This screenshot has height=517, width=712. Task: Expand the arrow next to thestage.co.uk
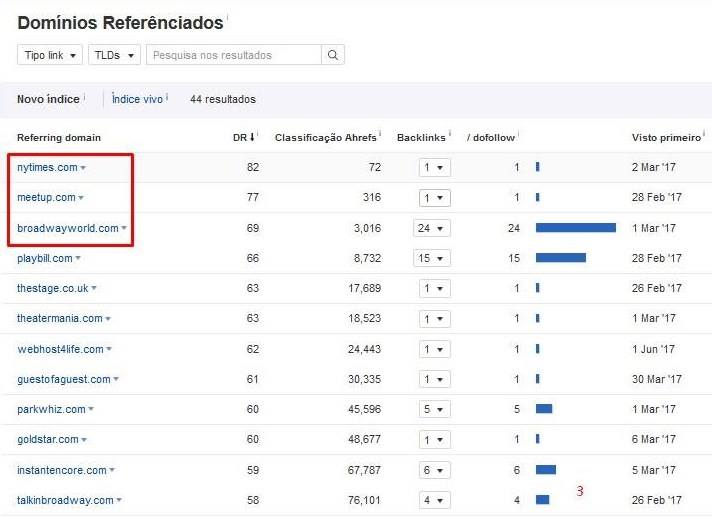(94, 288)
